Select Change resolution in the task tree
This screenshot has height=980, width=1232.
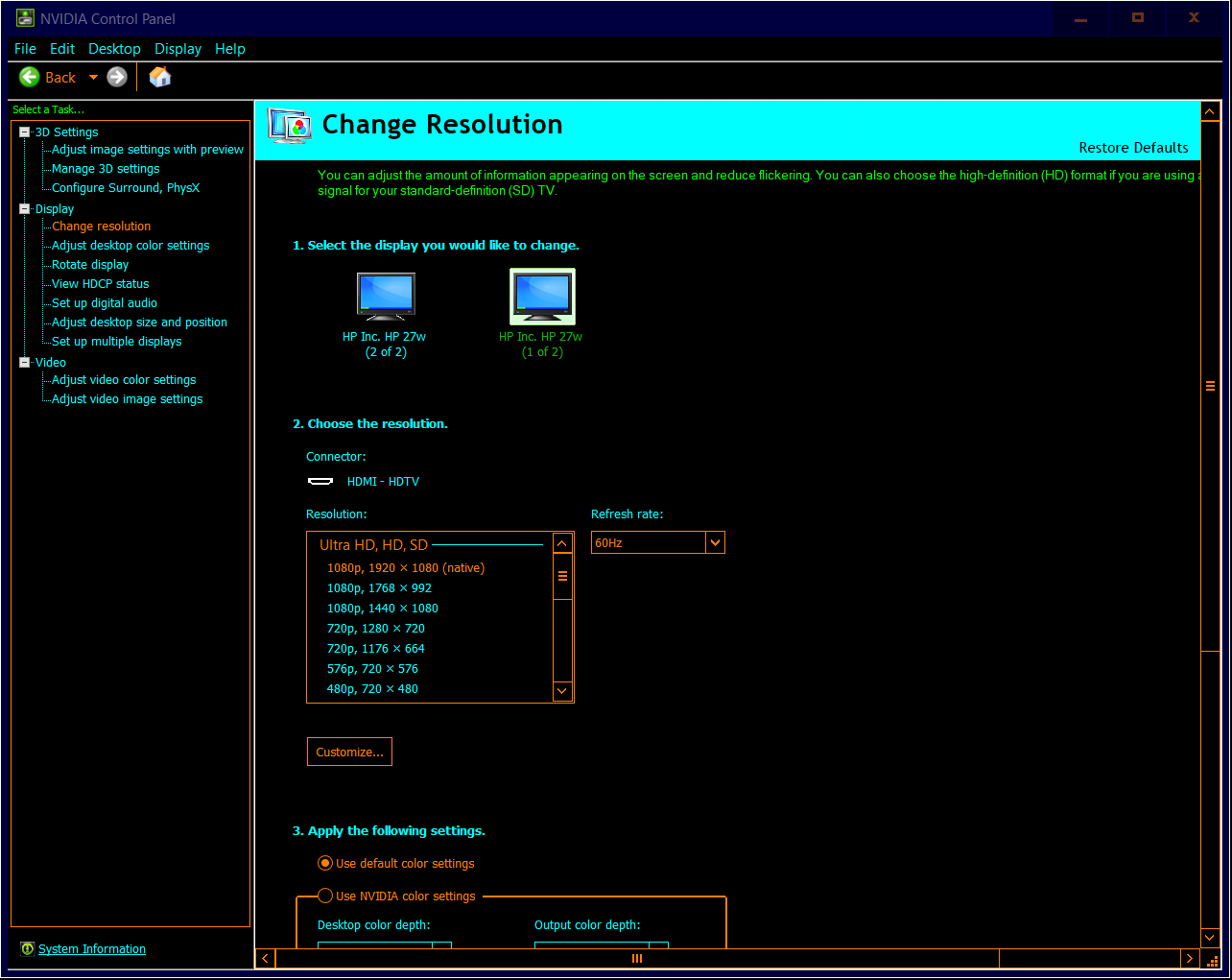point(102,227)
